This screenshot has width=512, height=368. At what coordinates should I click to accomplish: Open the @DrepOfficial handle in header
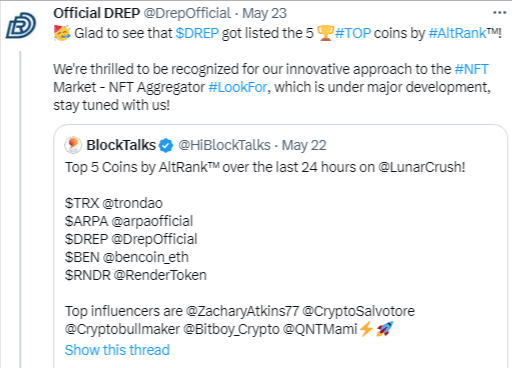click(x=187, y=13)
